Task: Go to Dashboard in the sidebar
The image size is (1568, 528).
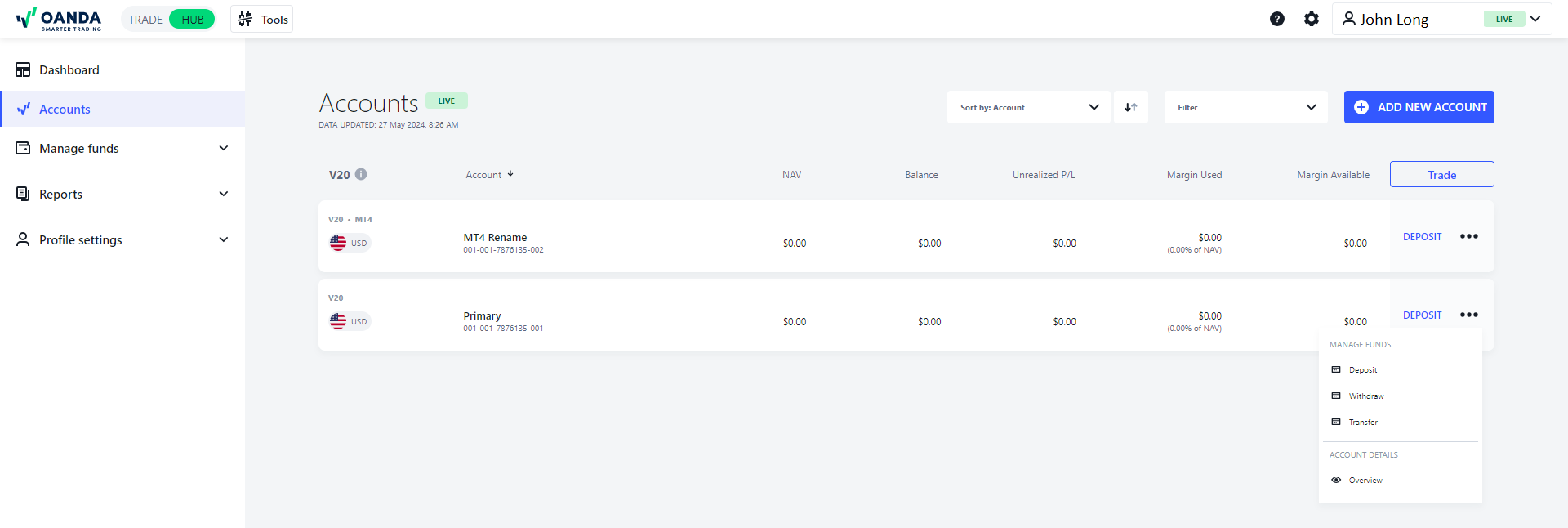Action: [69, 70]
